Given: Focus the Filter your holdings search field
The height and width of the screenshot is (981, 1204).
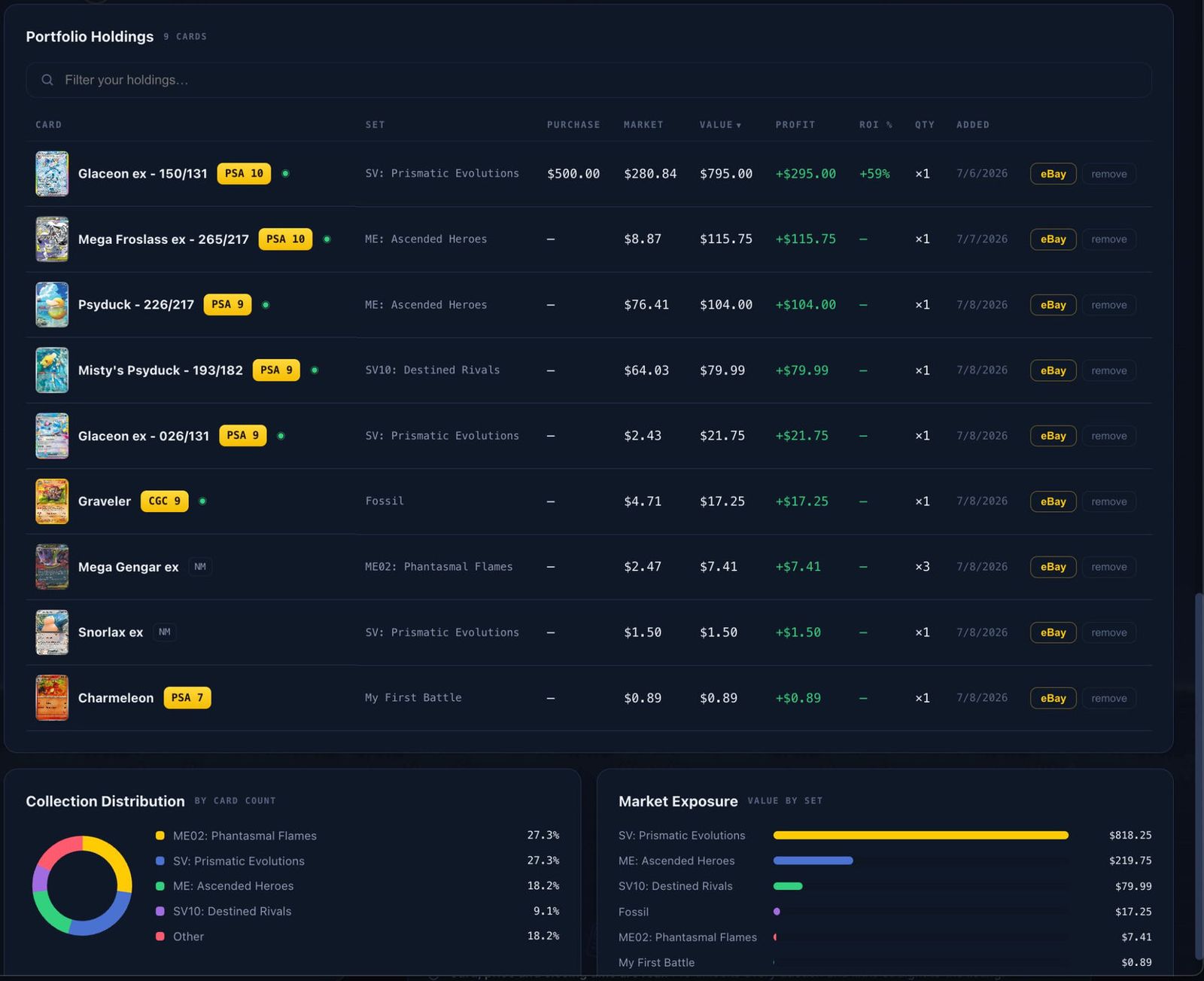Looking at the screenshot, I should (x=588, y=80).
